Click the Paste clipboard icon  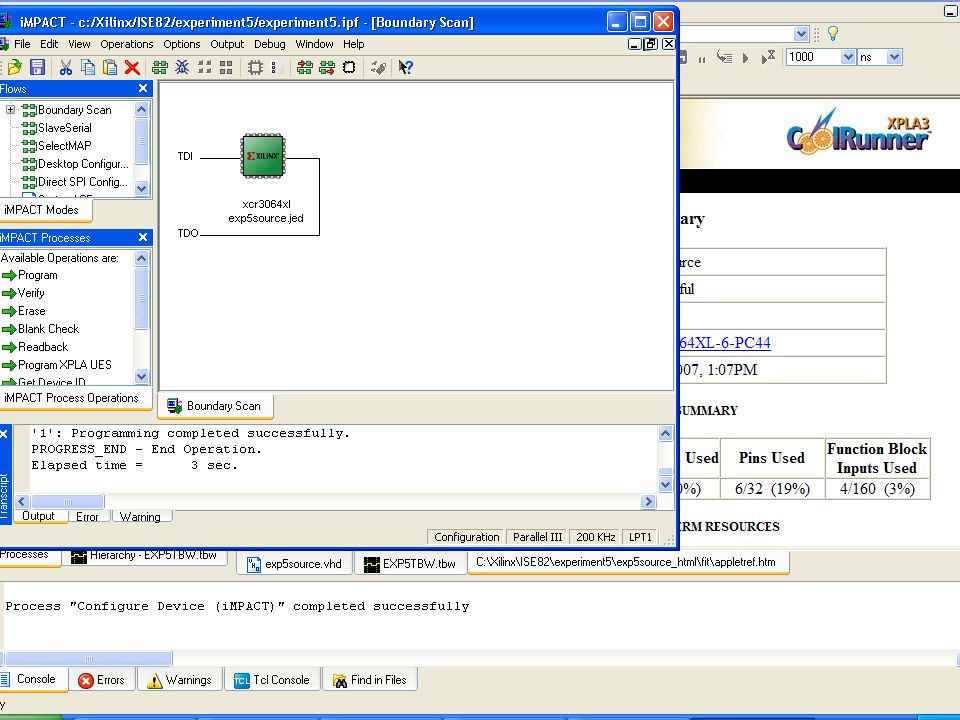click(x=110, y=67)
